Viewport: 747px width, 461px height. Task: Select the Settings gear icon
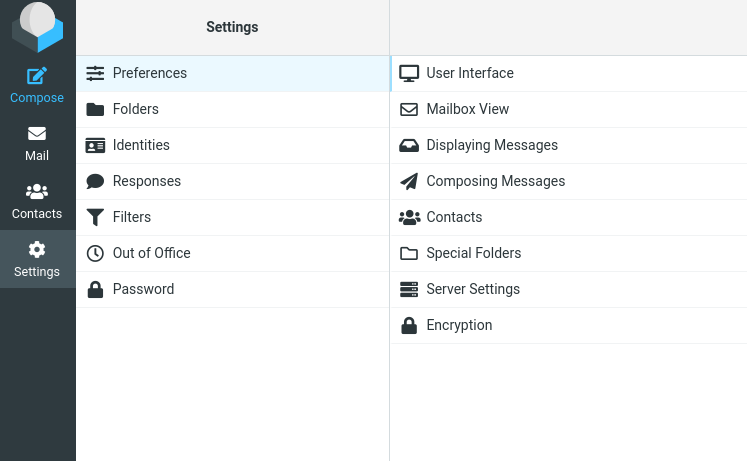[x=37, y=249]
